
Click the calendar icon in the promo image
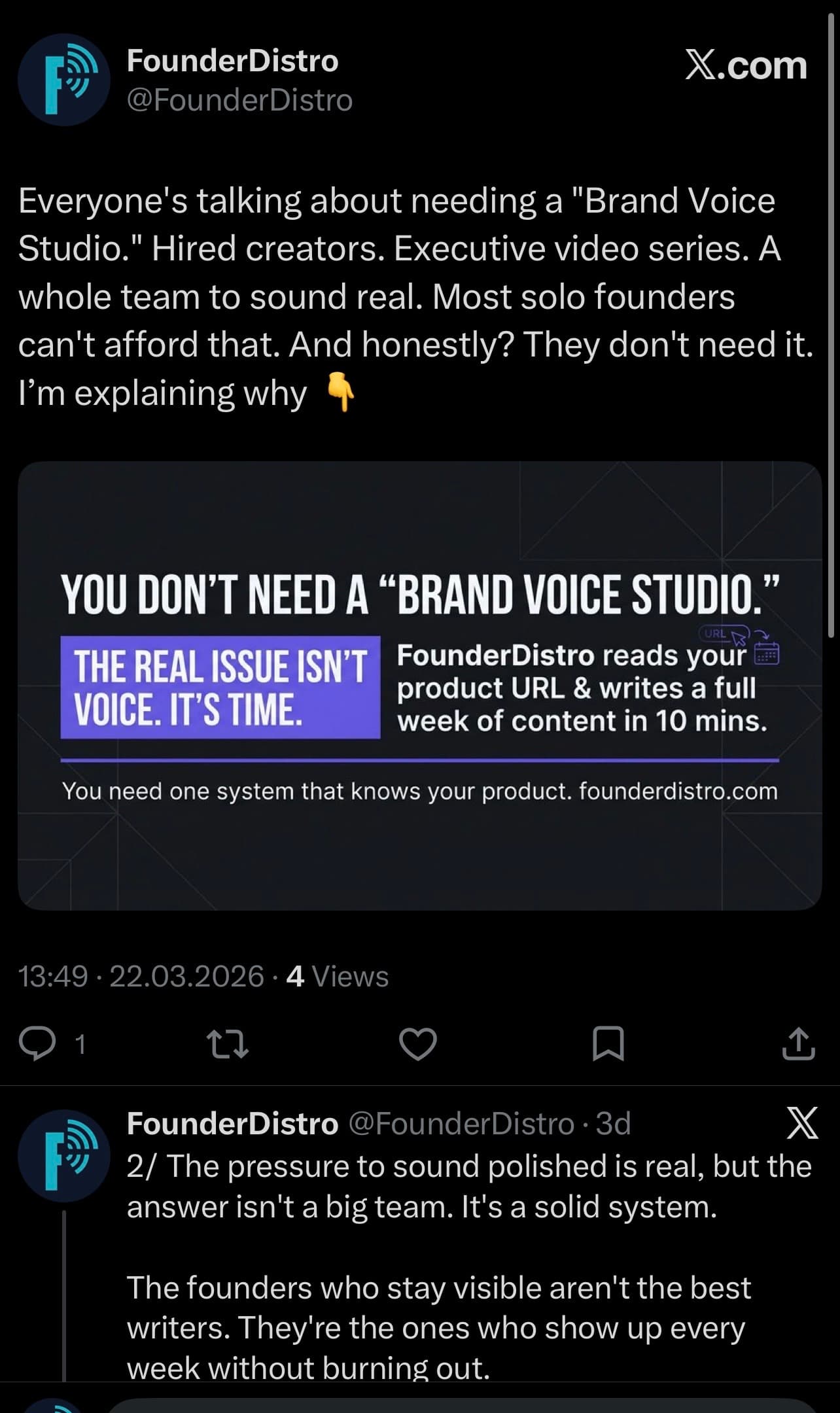point(767,653)
